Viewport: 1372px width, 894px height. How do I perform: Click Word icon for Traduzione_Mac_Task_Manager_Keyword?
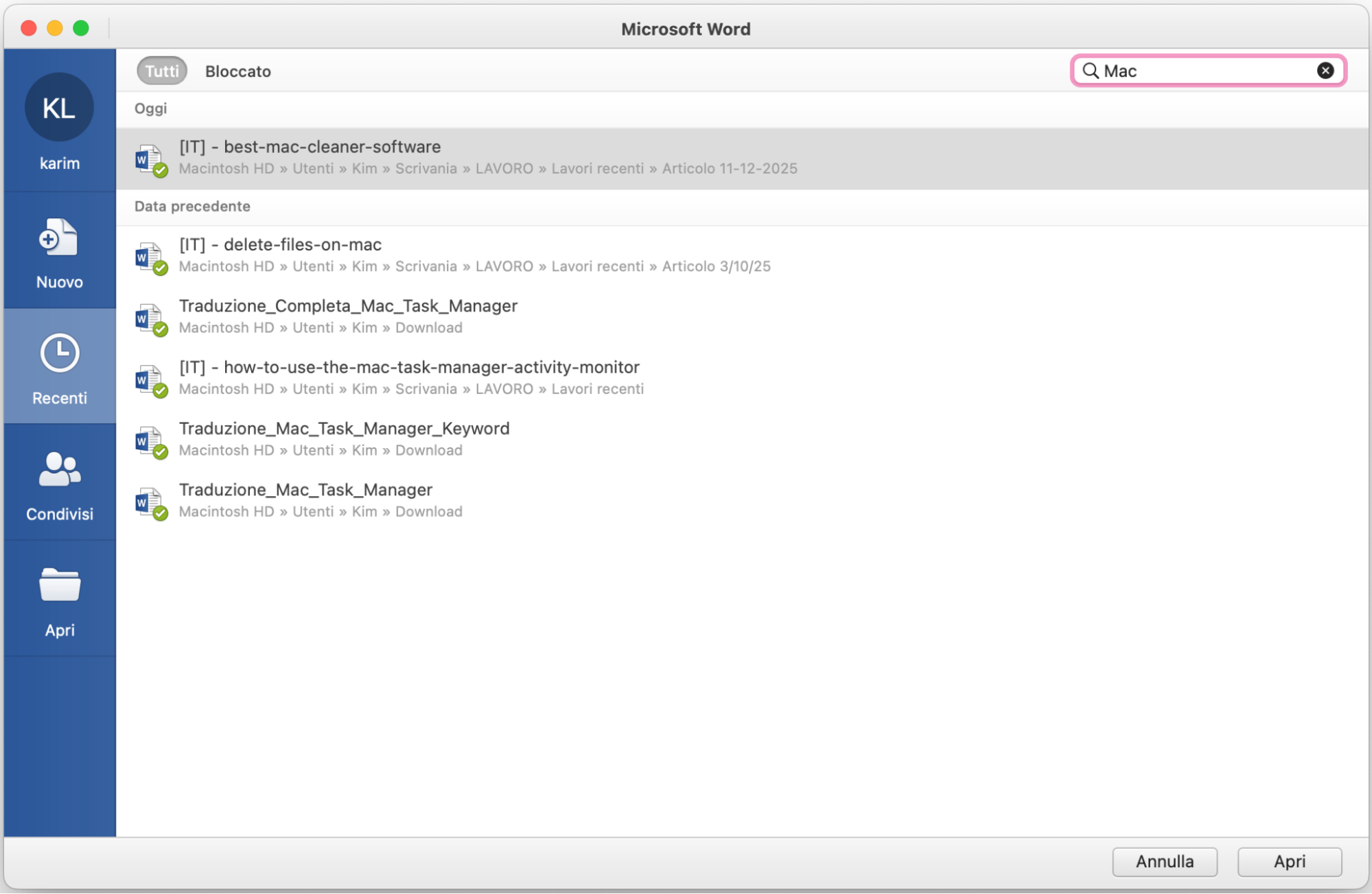151,442
